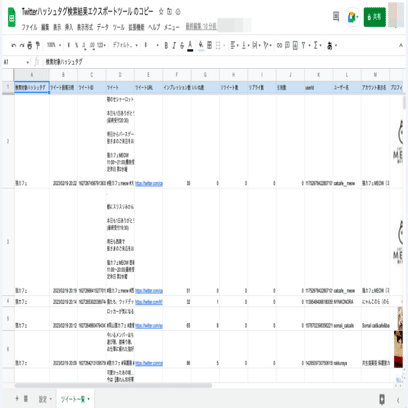The width and height of the screenshot is (408, 408).
Task: Print the spreadsheet
Action: (30, 45)
